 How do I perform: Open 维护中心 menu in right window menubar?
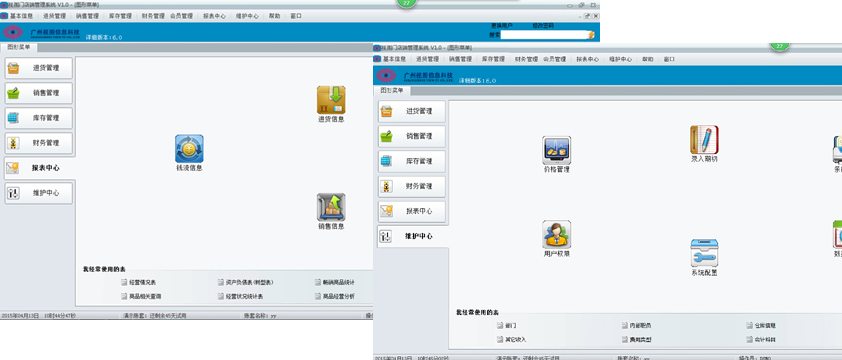coord(620,59)
